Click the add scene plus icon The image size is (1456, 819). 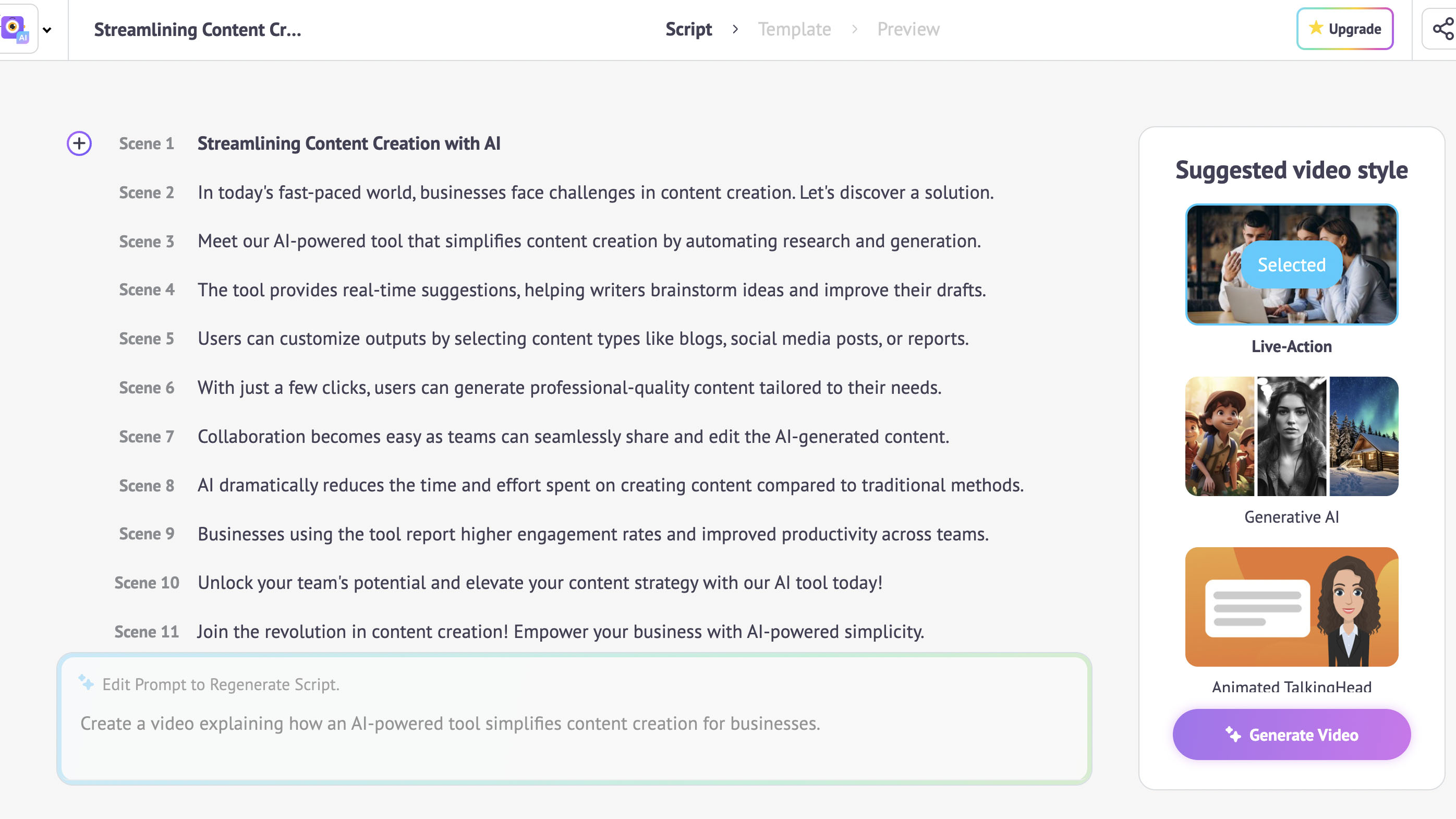[x=79, y=143]
